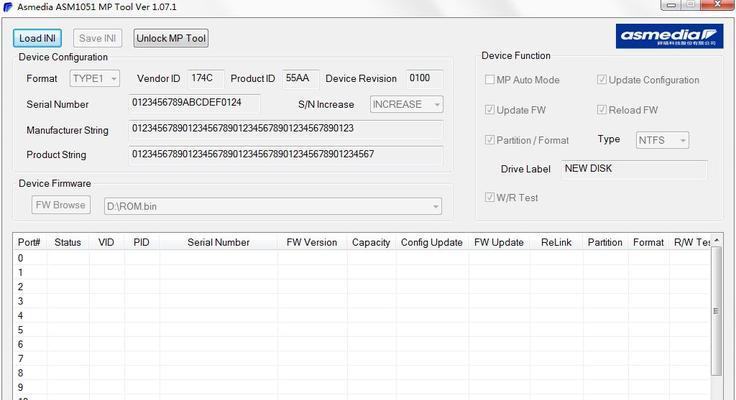
Task: Click the Asmedia app icon in title bar
Action: 8,7
